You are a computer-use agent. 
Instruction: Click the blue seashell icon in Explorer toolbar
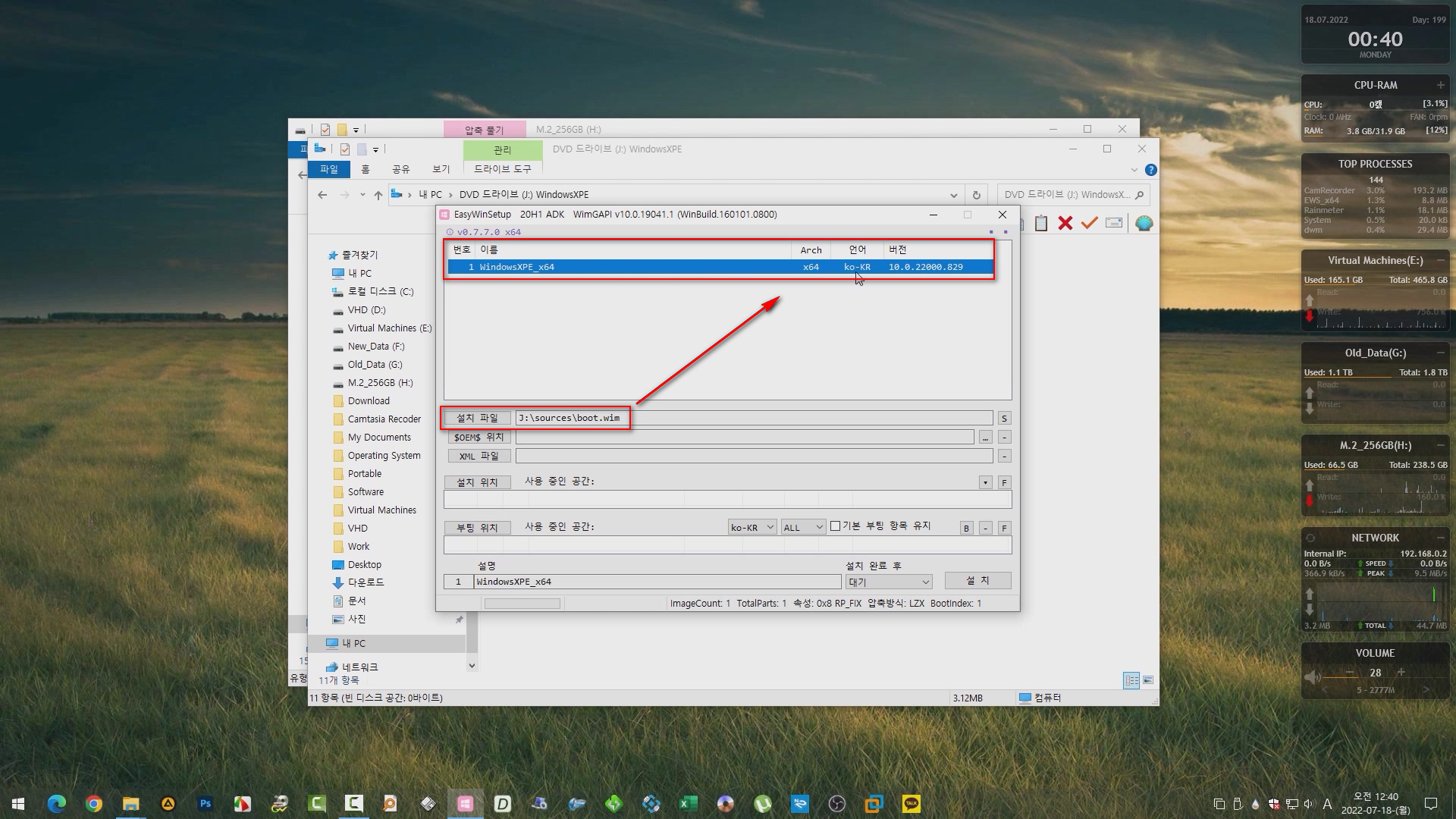coord(1144,223)
